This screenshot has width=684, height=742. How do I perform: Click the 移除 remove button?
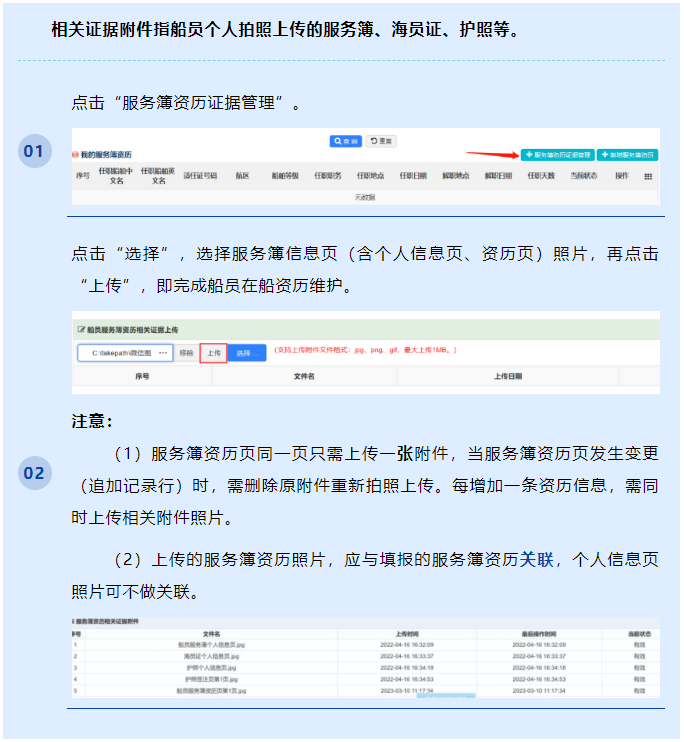(x=186, y=353)
